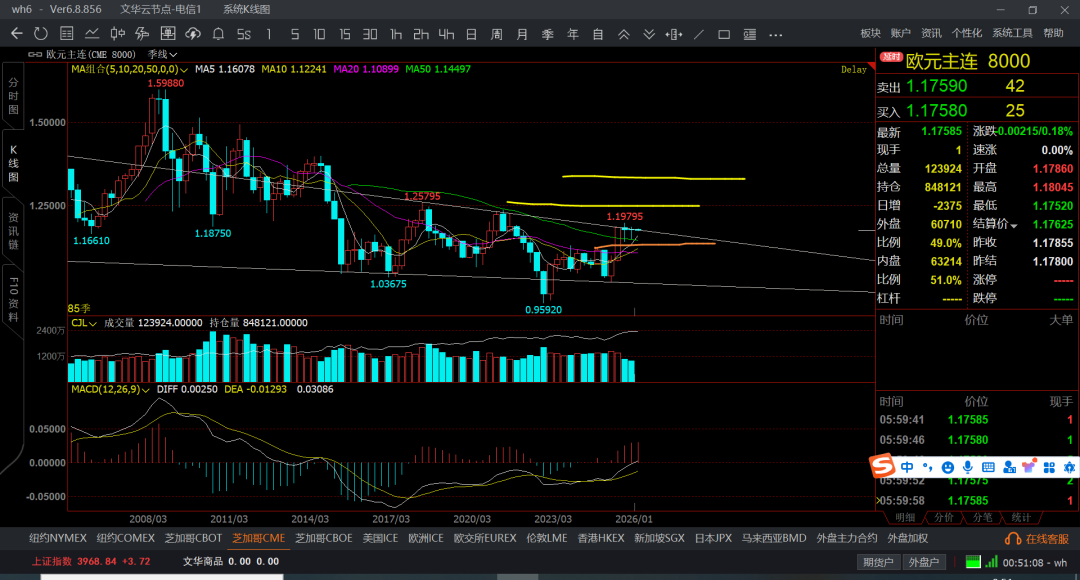Open Sogou toolbox grid icon
The height and width of the screenshot is (580, 1080).
1049,467
